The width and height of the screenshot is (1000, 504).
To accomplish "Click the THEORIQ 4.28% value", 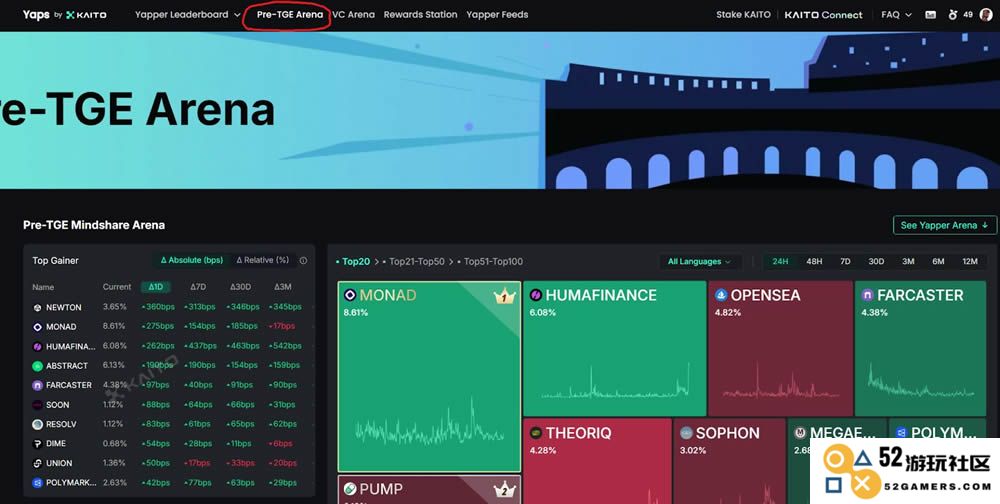I will [x=543, y=450].
